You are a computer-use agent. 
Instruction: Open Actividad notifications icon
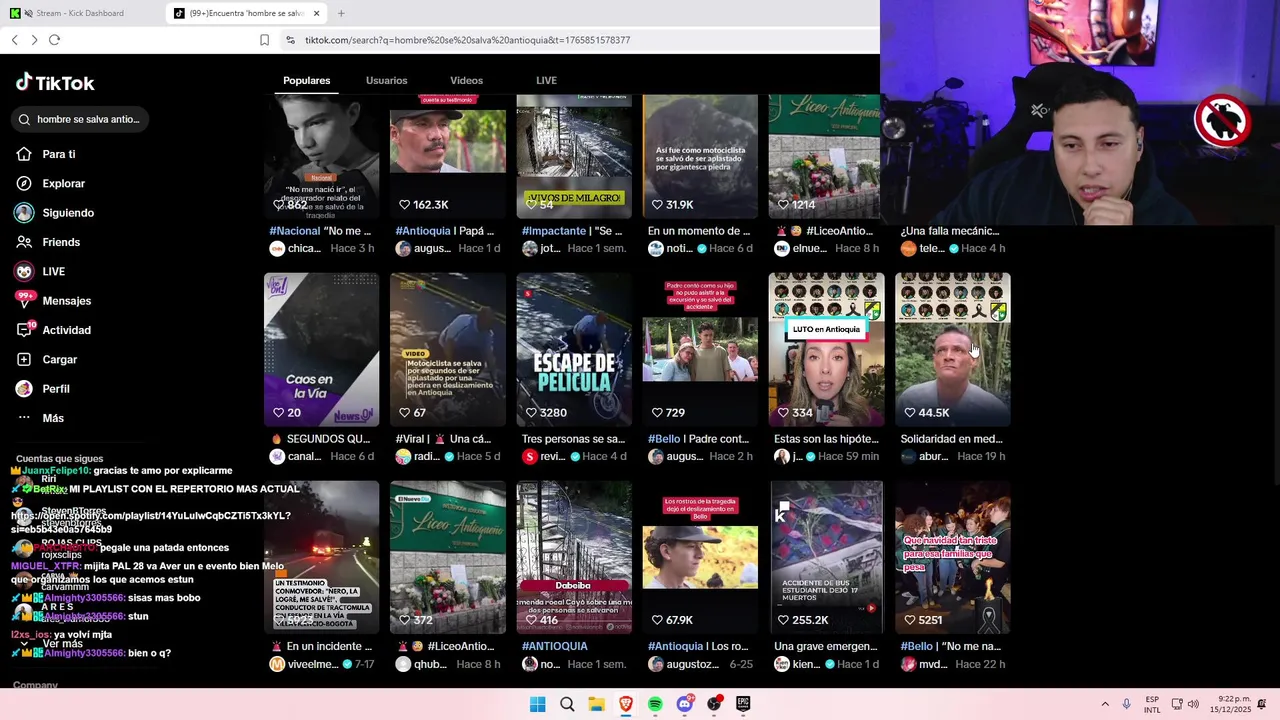[24, 330]
